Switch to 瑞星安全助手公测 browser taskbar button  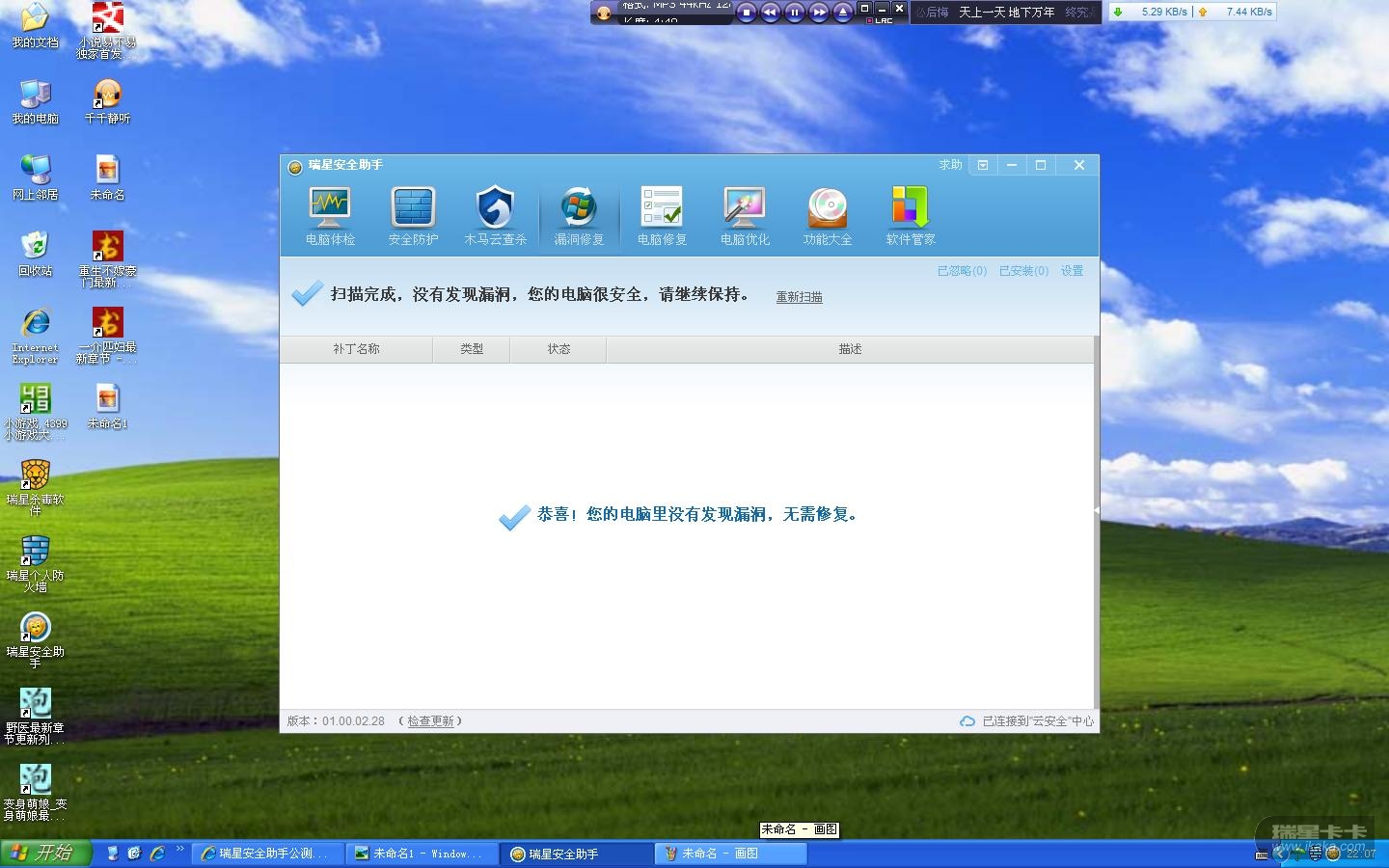tap(267, 854)
